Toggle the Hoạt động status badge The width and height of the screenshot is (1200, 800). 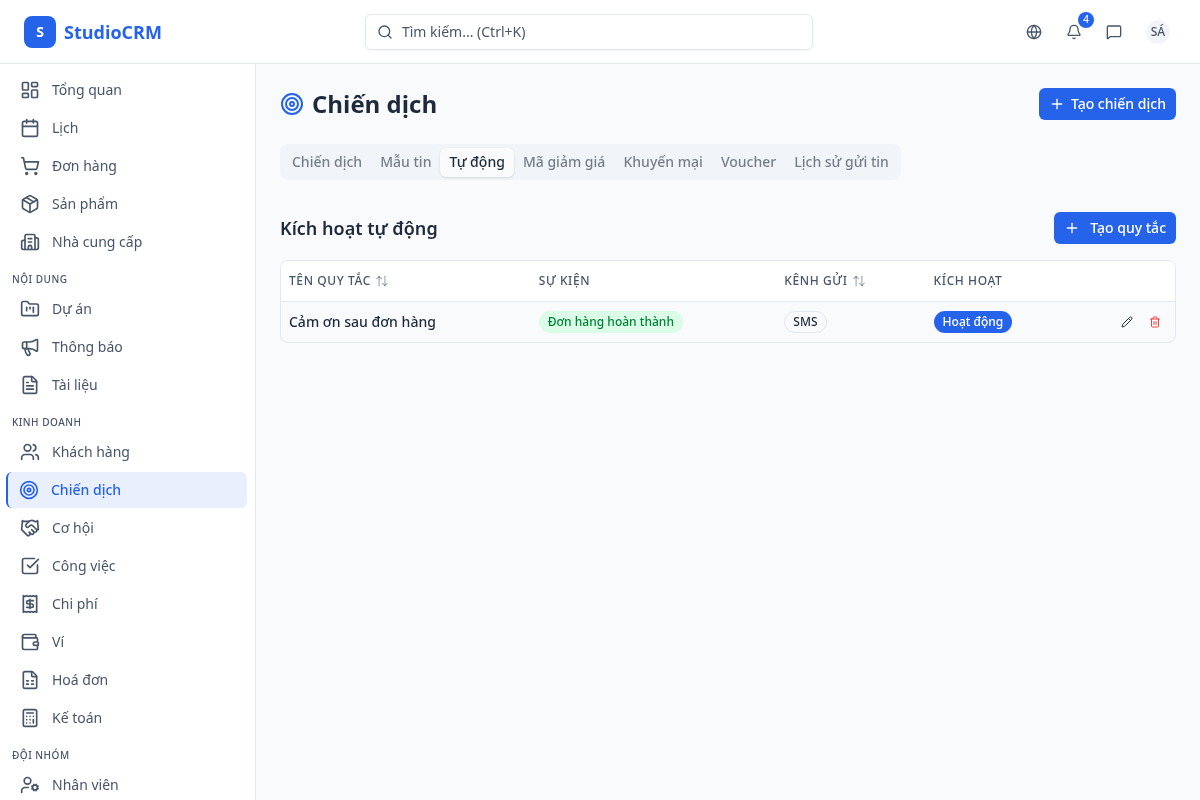click(x=972, y=322)
